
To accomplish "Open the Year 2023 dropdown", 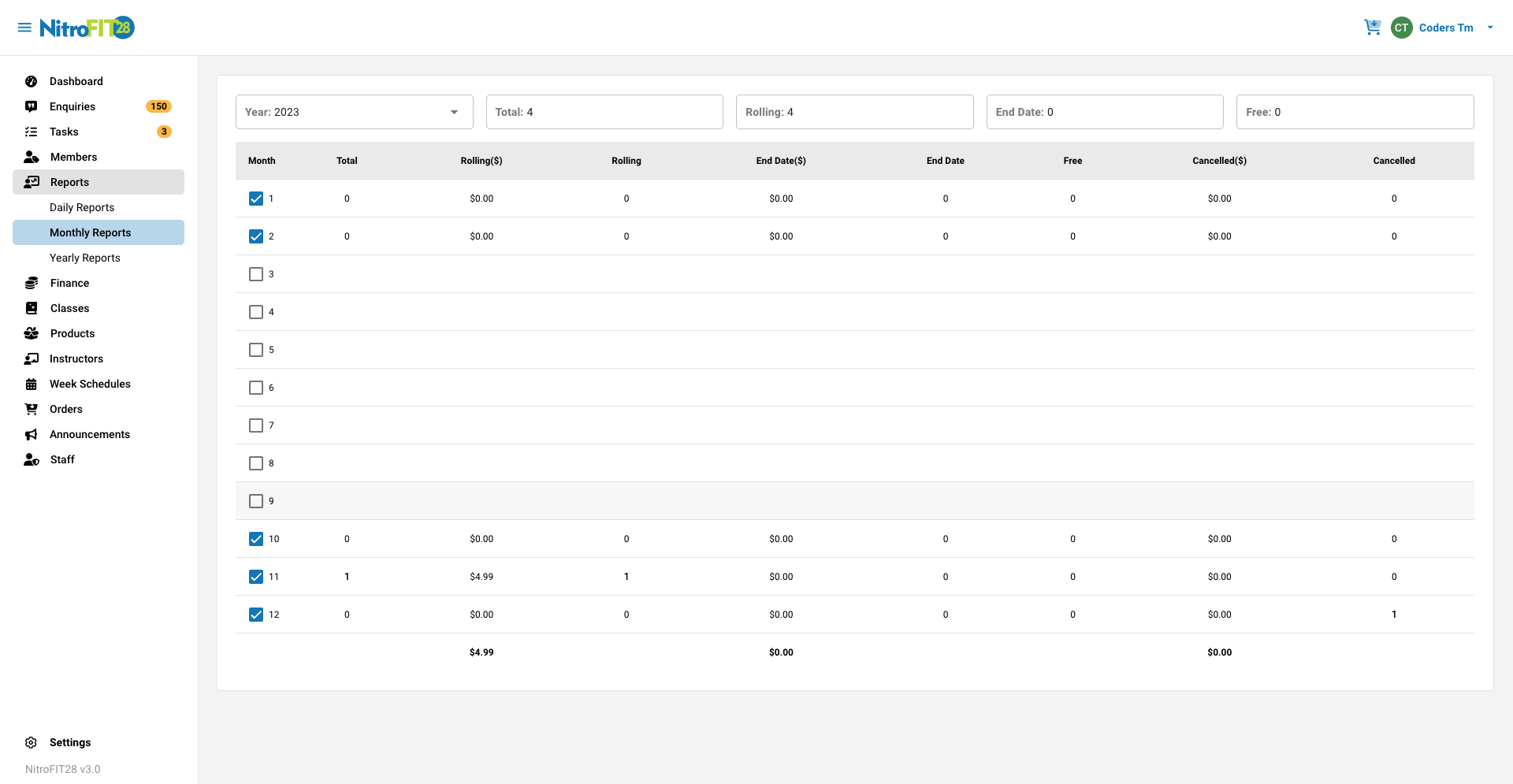I will click(354, 112).
